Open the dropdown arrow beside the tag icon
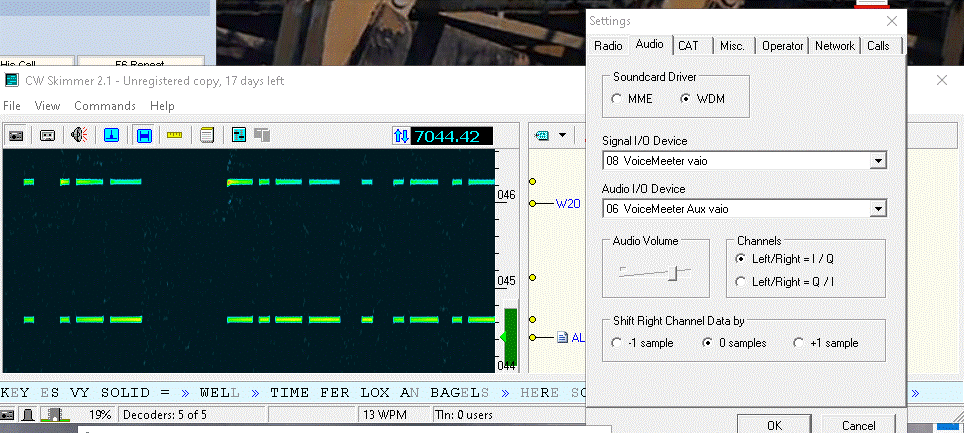 (x=563, y=135)
